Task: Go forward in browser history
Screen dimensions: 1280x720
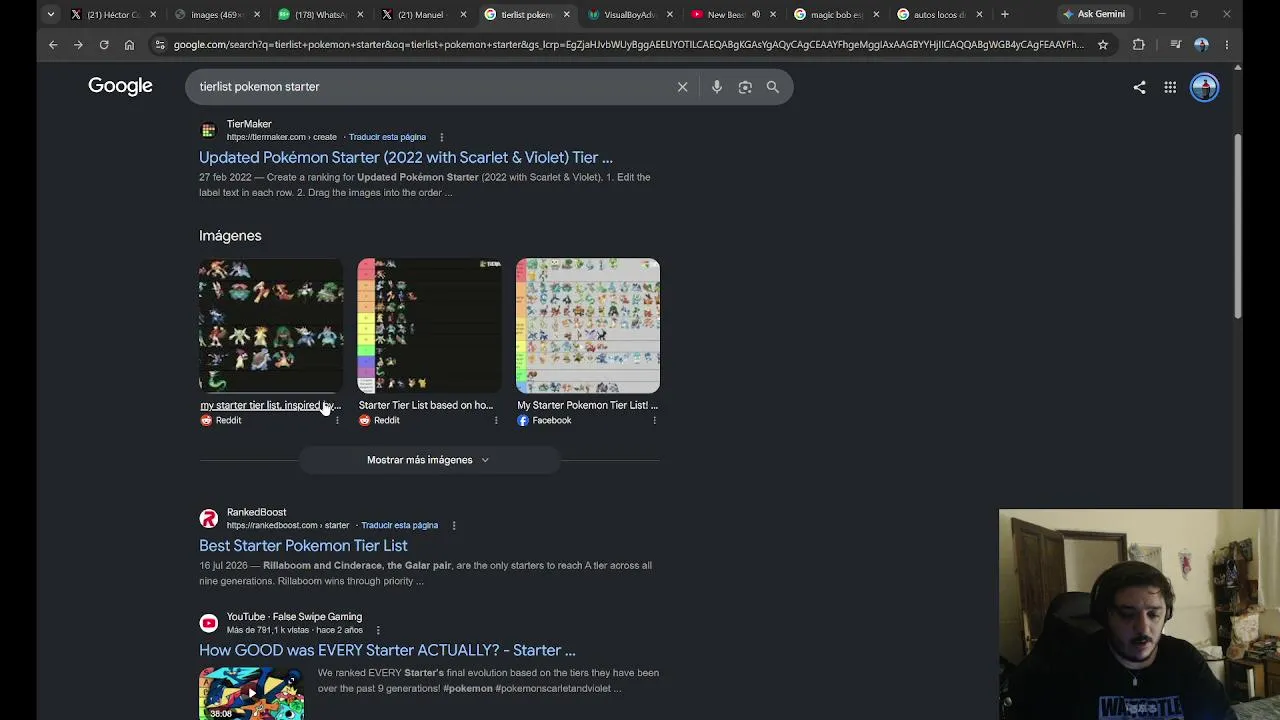Action: click(78, 44)
